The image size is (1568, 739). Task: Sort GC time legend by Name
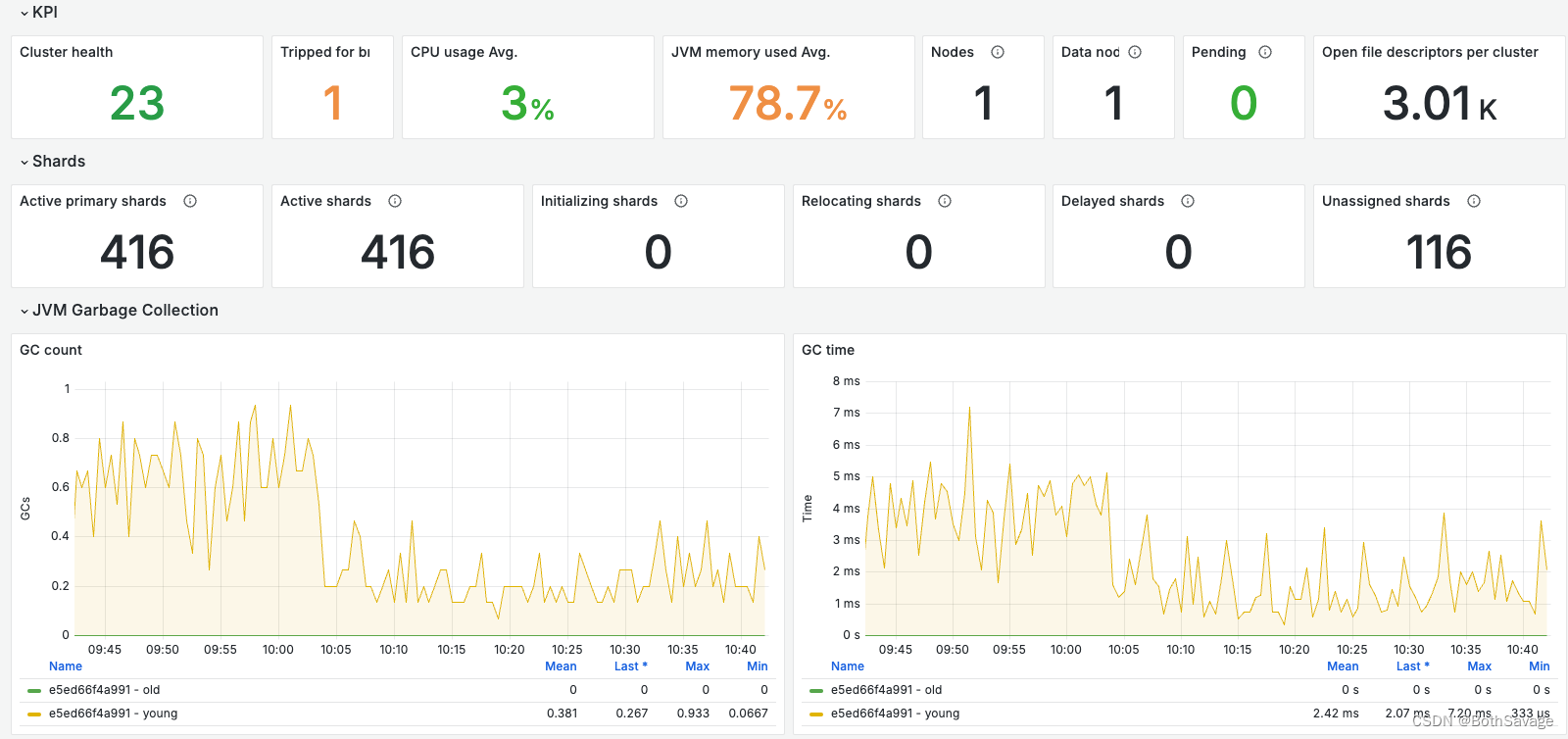pyautogui.click(x=848, y=666)
